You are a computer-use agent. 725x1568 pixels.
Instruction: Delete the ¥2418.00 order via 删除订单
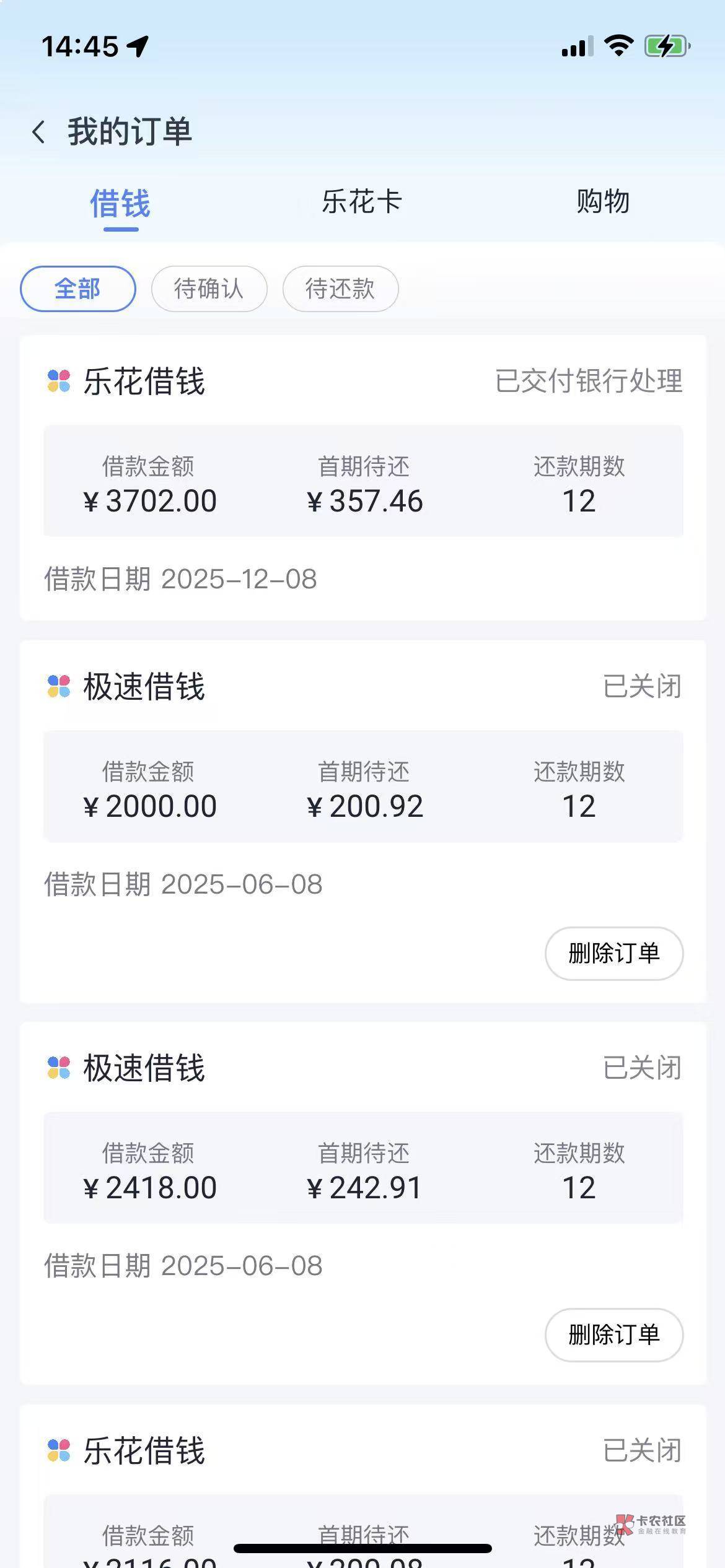(x=613, y=1335)
